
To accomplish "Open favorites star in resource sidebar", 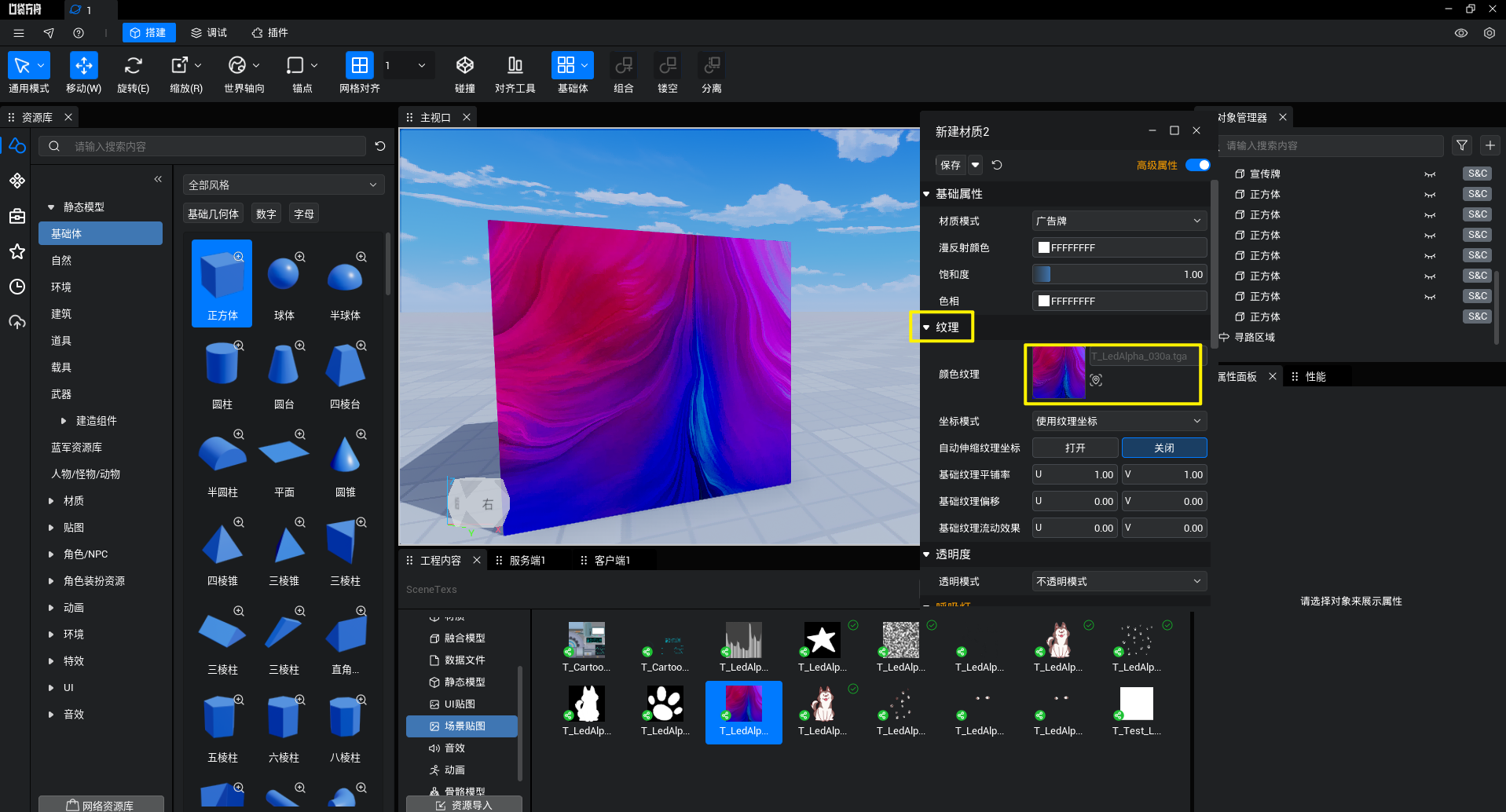I will coord(17,251).
